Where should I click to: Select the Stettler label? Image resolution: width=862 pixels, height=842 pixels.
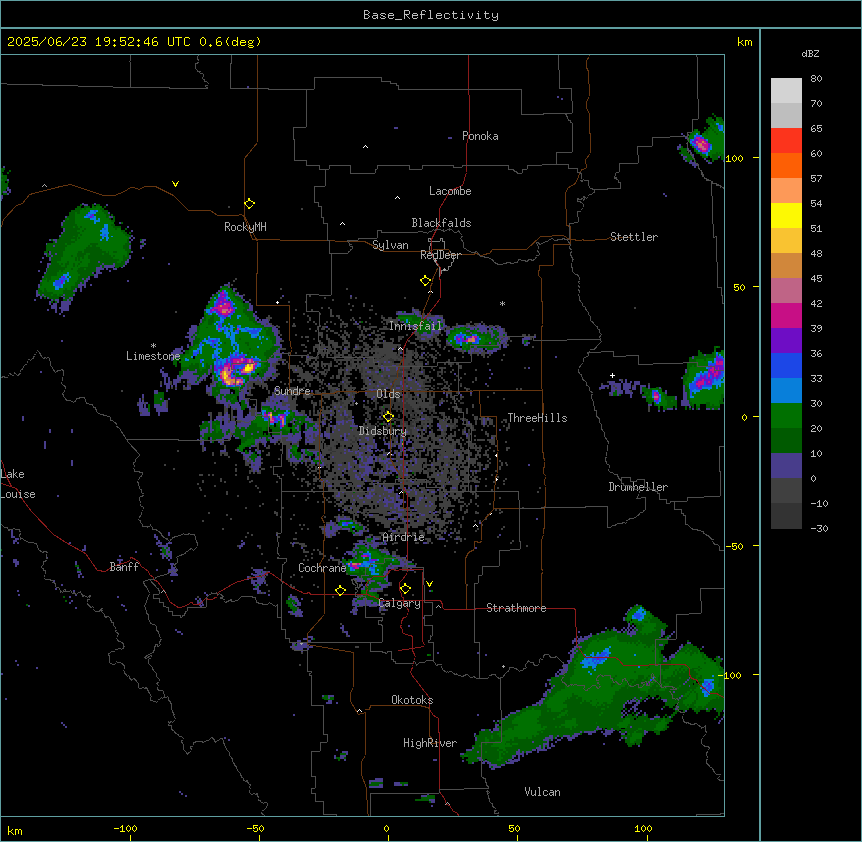[634, 237]
